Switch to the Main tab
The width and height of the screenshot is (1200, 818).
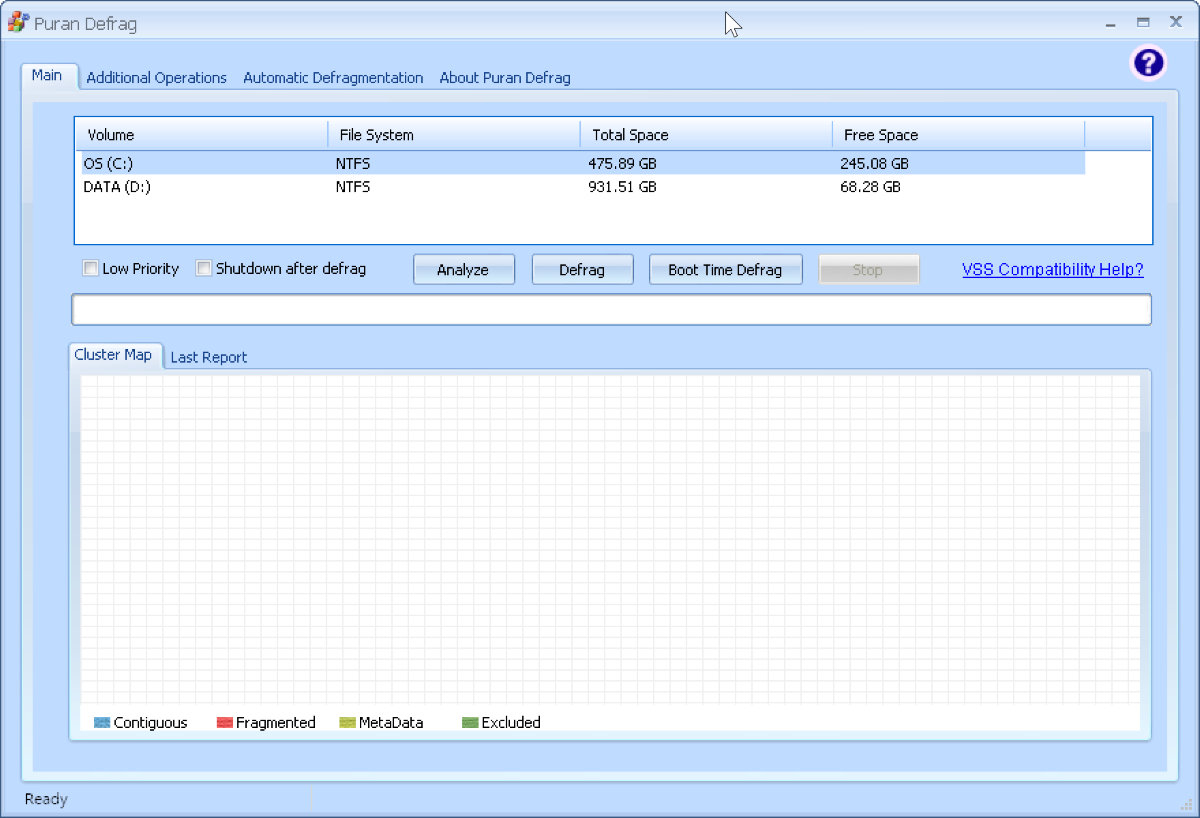[47, 76]
